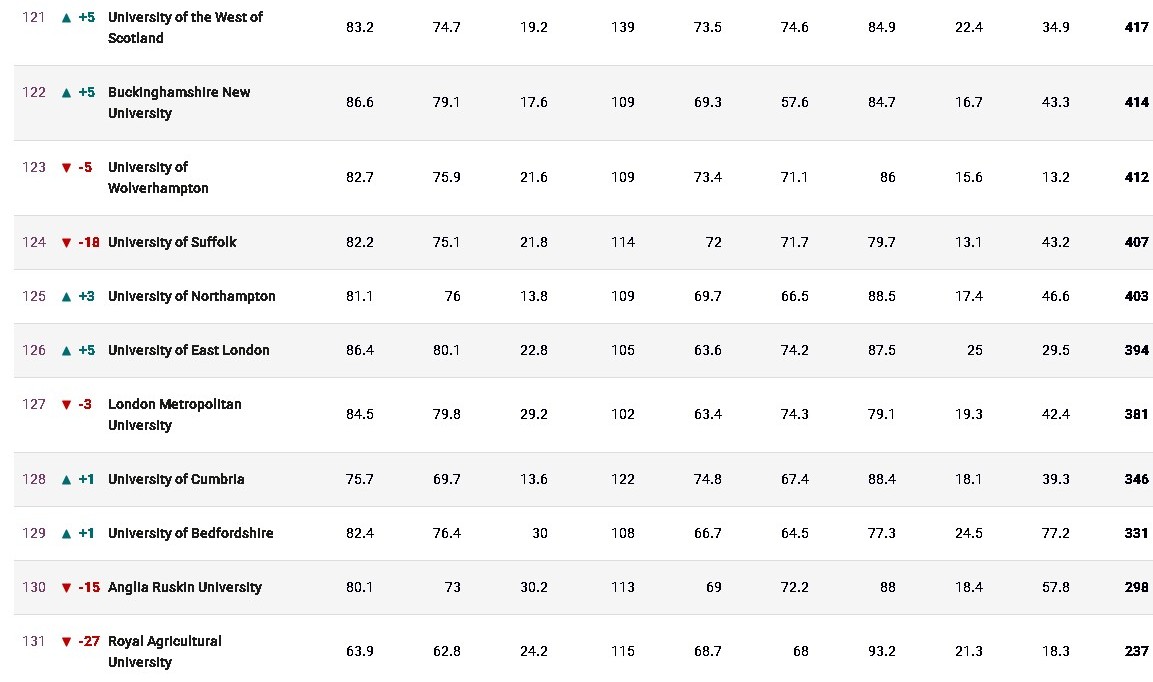Click the red down arrow for University of Wolverhampton
Image resolution: width=1153 pixels, height=682 pixels.
[66, 168]
